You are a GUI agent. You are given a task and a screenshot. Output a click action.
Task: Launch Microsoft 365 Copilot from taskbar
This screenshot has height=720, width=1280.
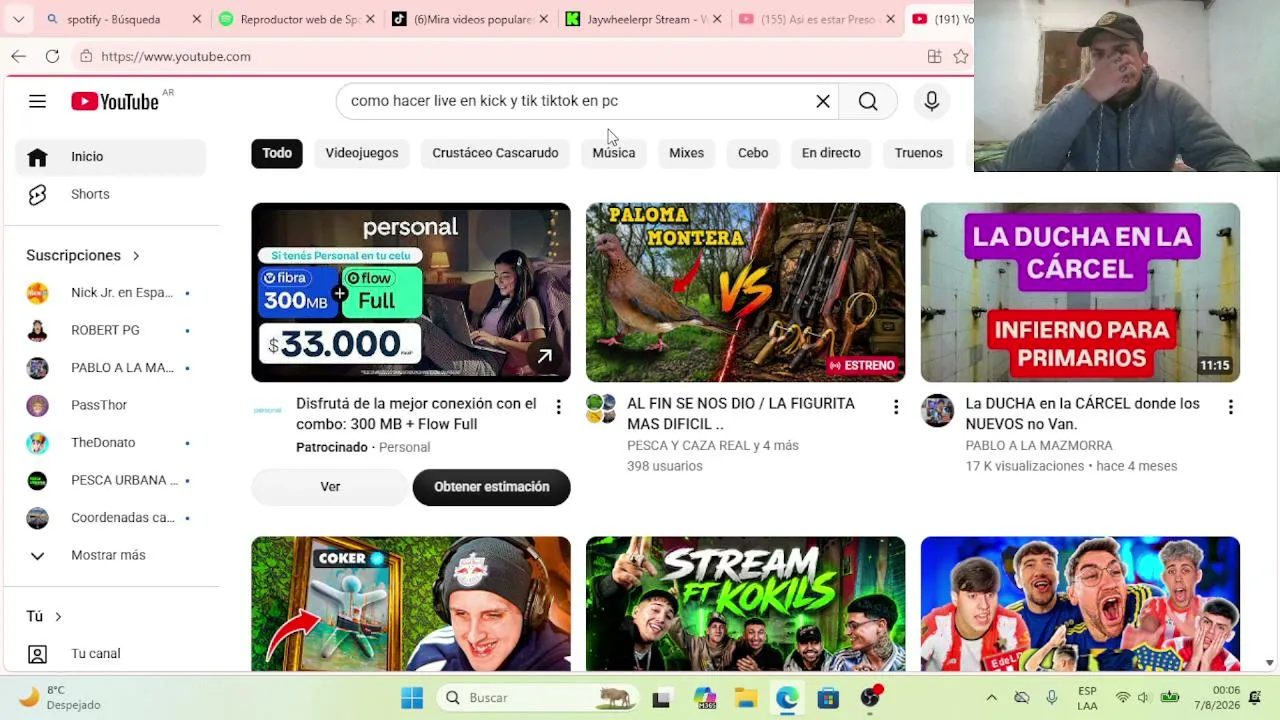(704, 698)
